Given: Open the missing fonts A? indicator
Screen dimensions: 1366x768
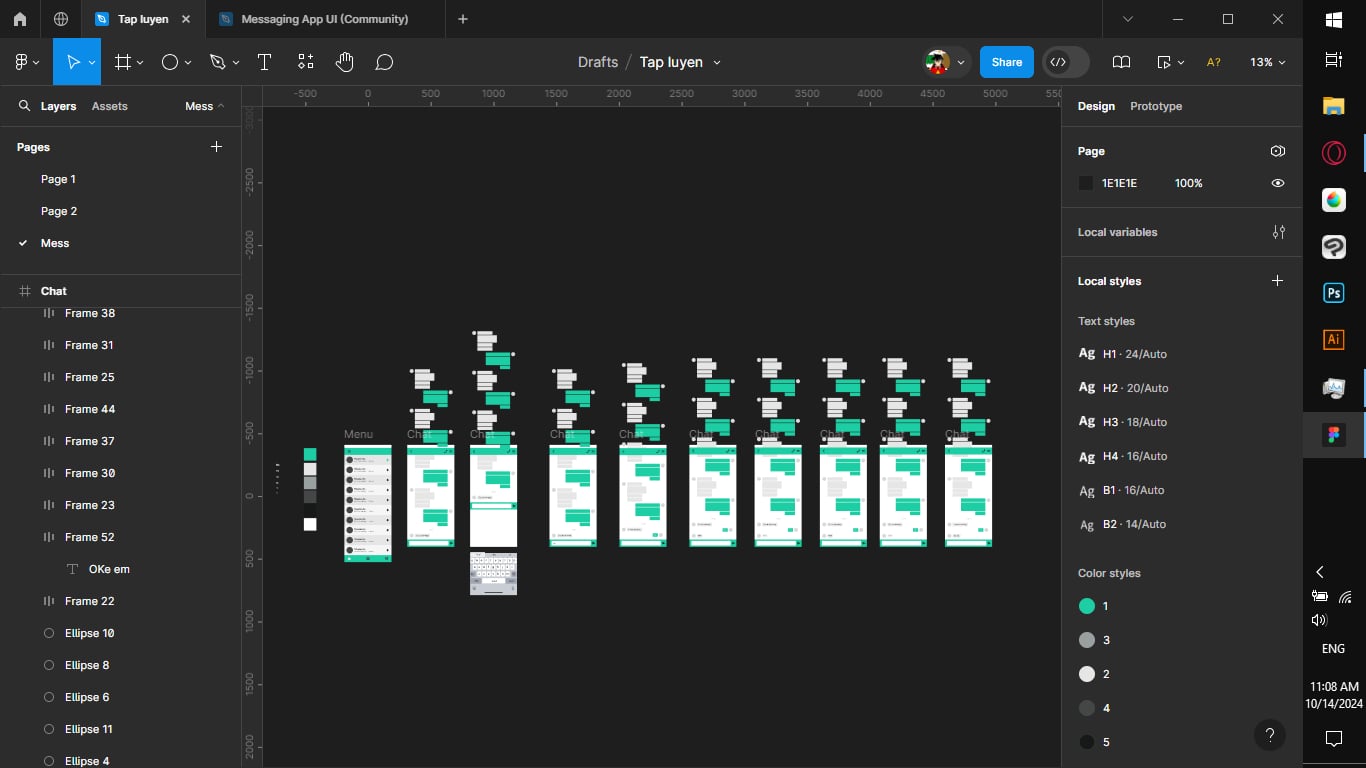Looking at the screenshot, I should pyautogui.click(x=1214, y=62).
